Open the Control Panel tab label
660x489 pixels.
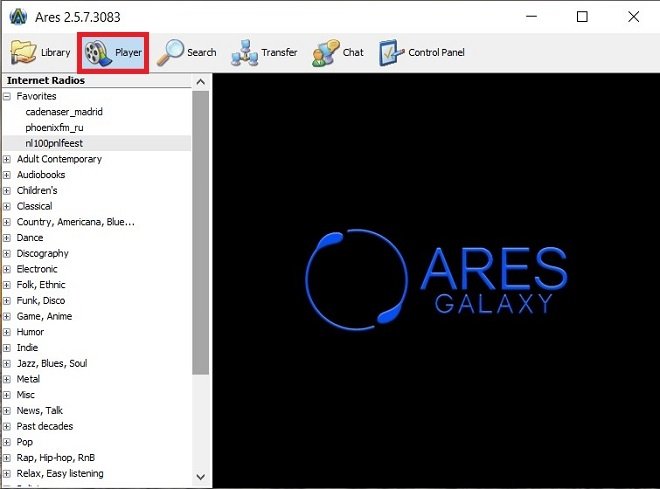pos(436,53)
